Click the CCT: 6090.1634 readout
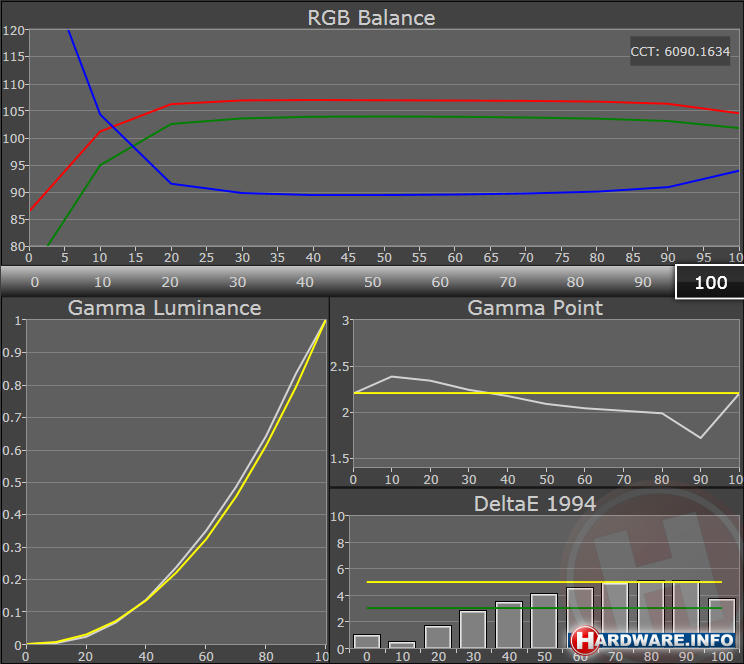 tap(680, 51)
